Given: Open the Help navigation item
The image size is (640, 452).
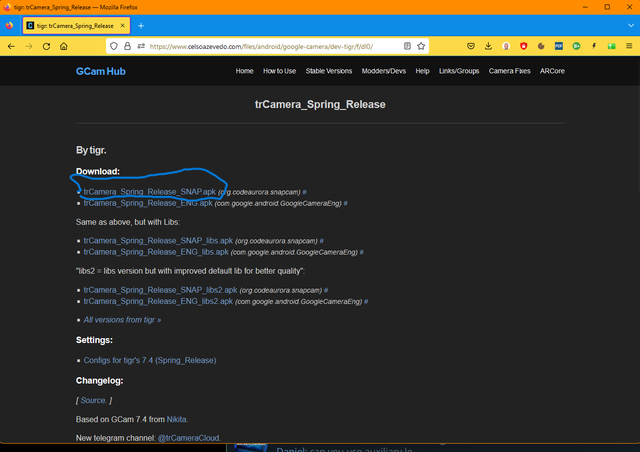Looking at the screenshot, I should 422,71.
